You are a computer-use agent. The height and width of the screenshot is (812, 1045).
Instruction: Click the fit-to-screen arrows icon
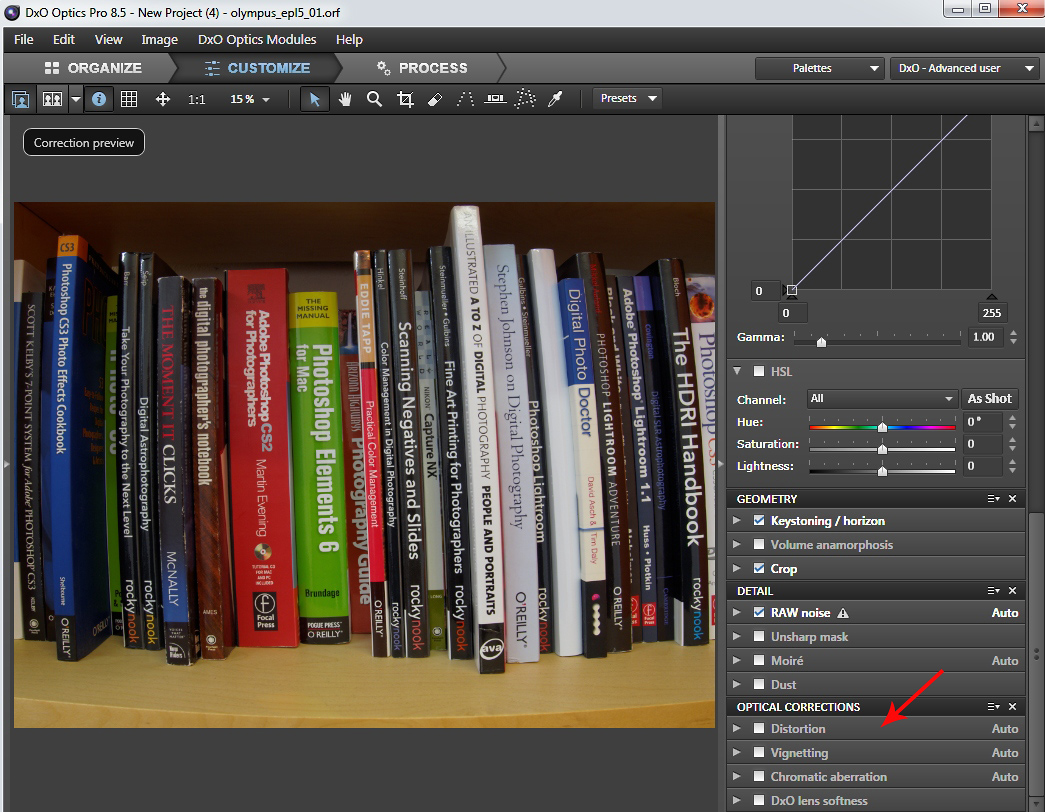(163, 99)
